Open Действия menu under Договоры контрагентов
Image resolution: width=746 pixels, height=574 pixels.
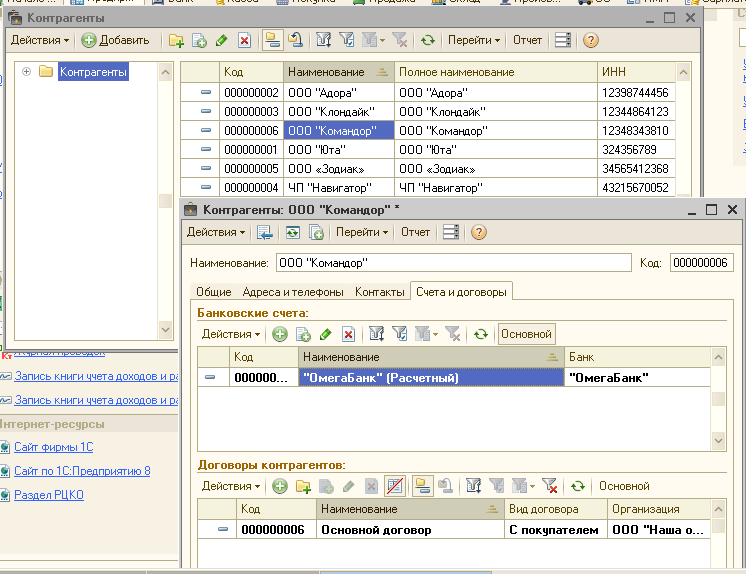231,486
